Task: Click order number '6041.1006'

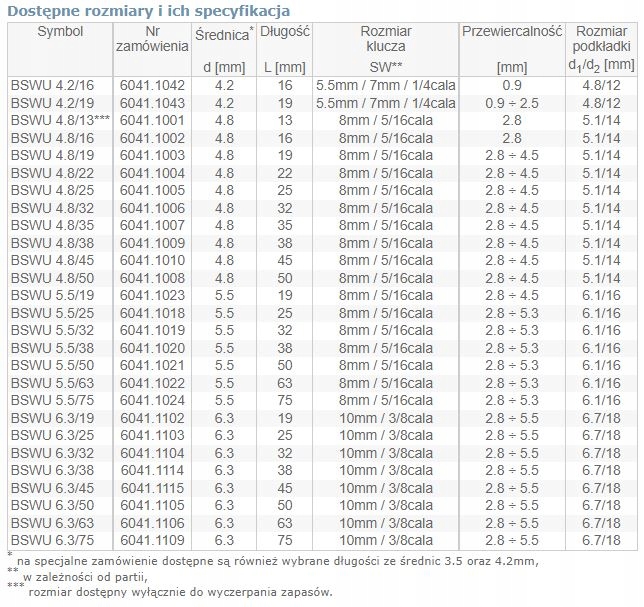Action: 152,208
